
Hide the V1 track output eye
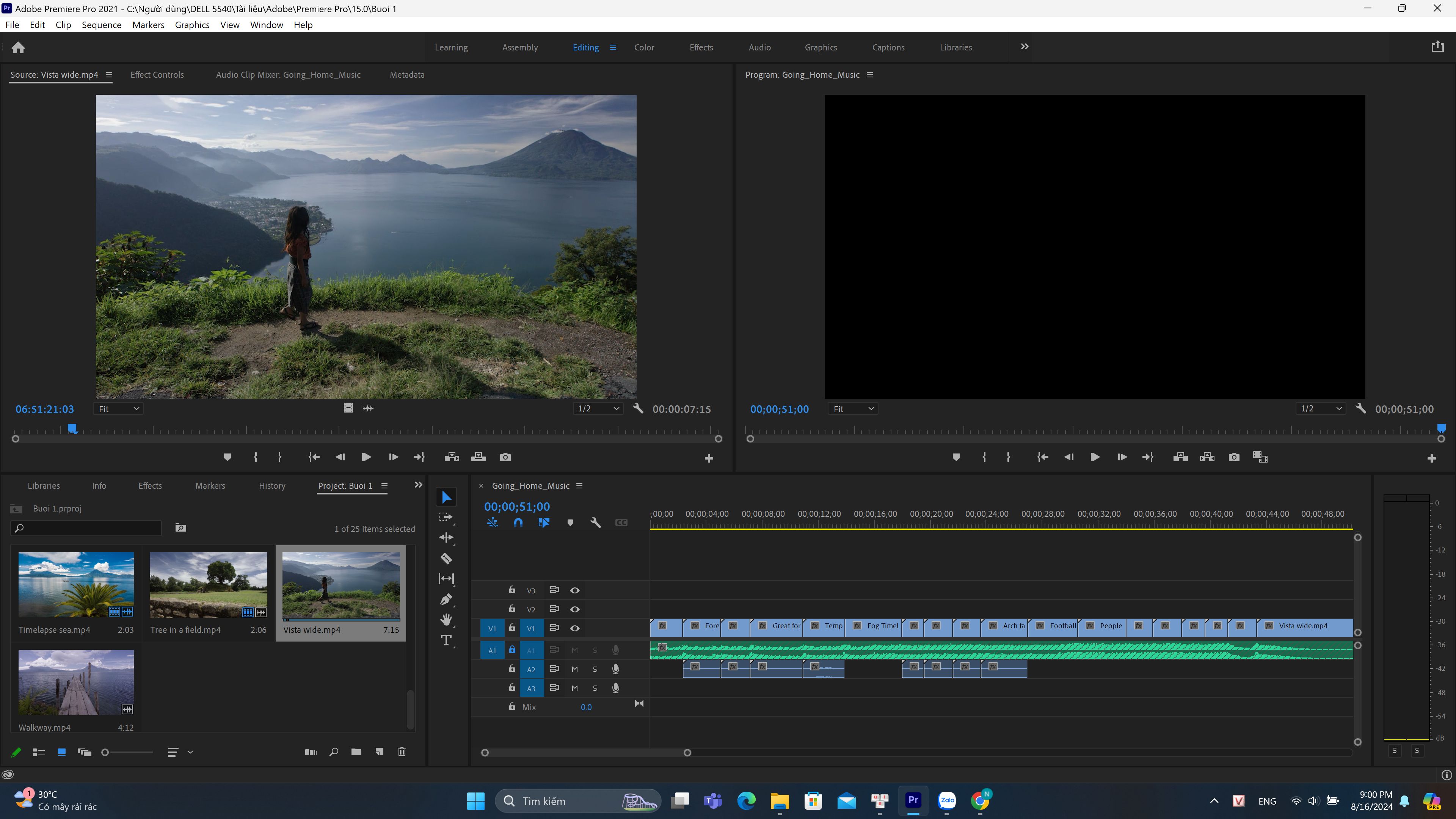click(574, 628)
